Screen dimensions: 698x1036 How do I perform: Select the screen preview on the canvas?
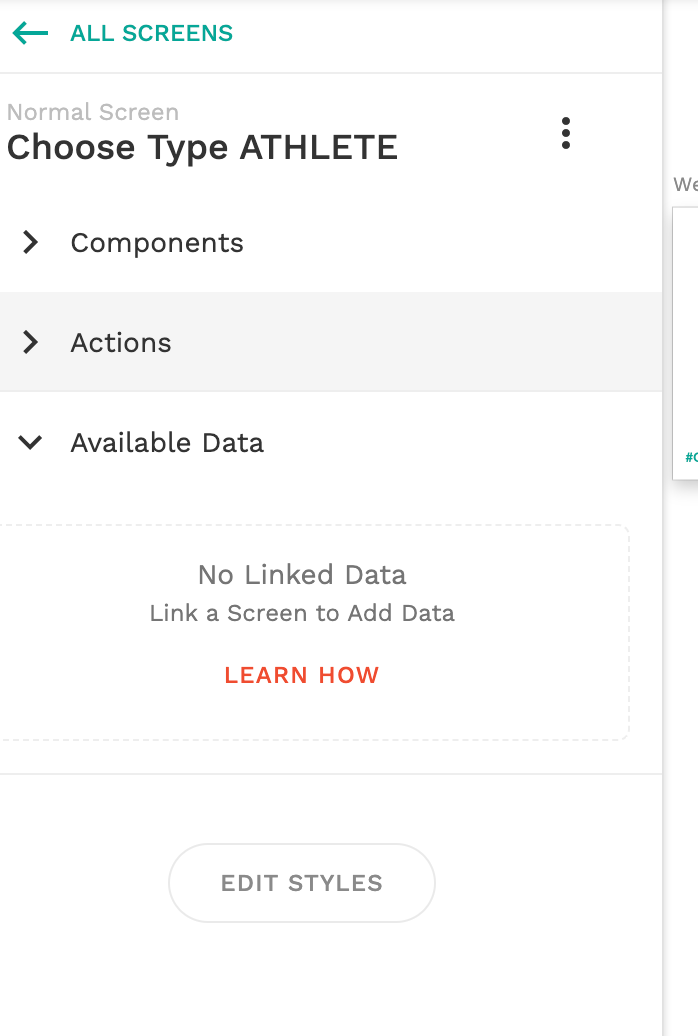point(686,330)
